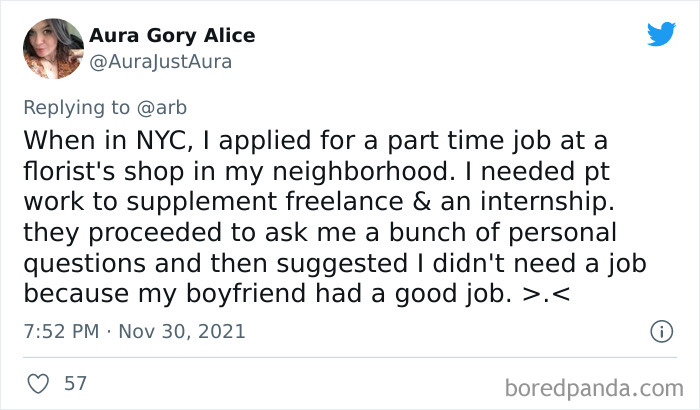
Task: Open Aura Gory Alice's profile picture
Action: (53, 49)
